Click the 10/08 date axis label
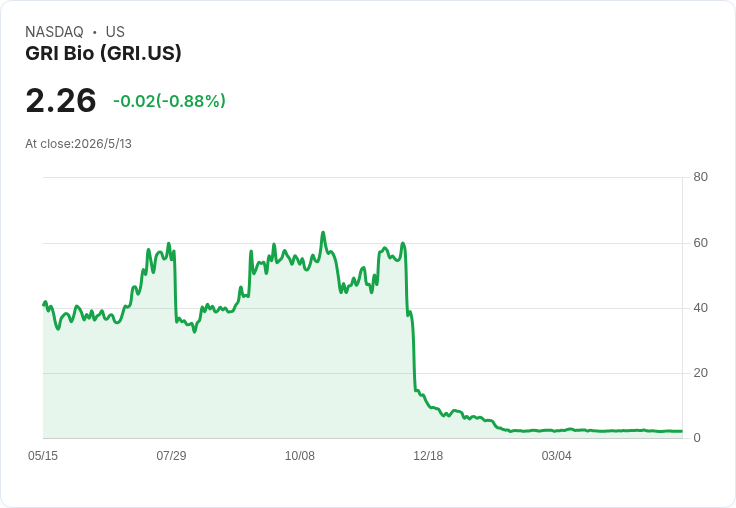Image resolution: width=736 pixels, height=508 pixels. click(299, 456)
